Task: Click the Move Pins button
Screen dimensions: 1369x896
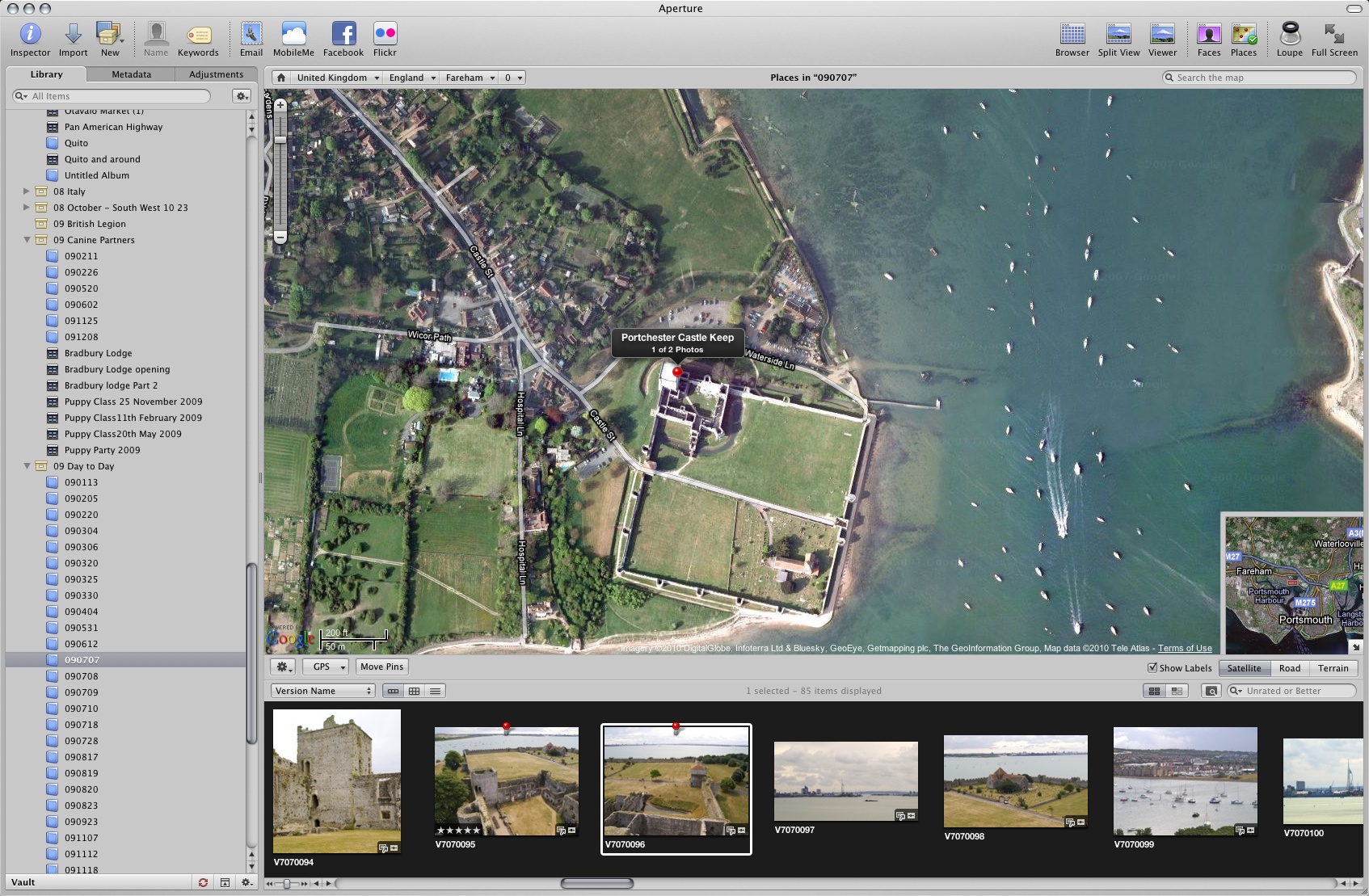Action: click(381, 667)
